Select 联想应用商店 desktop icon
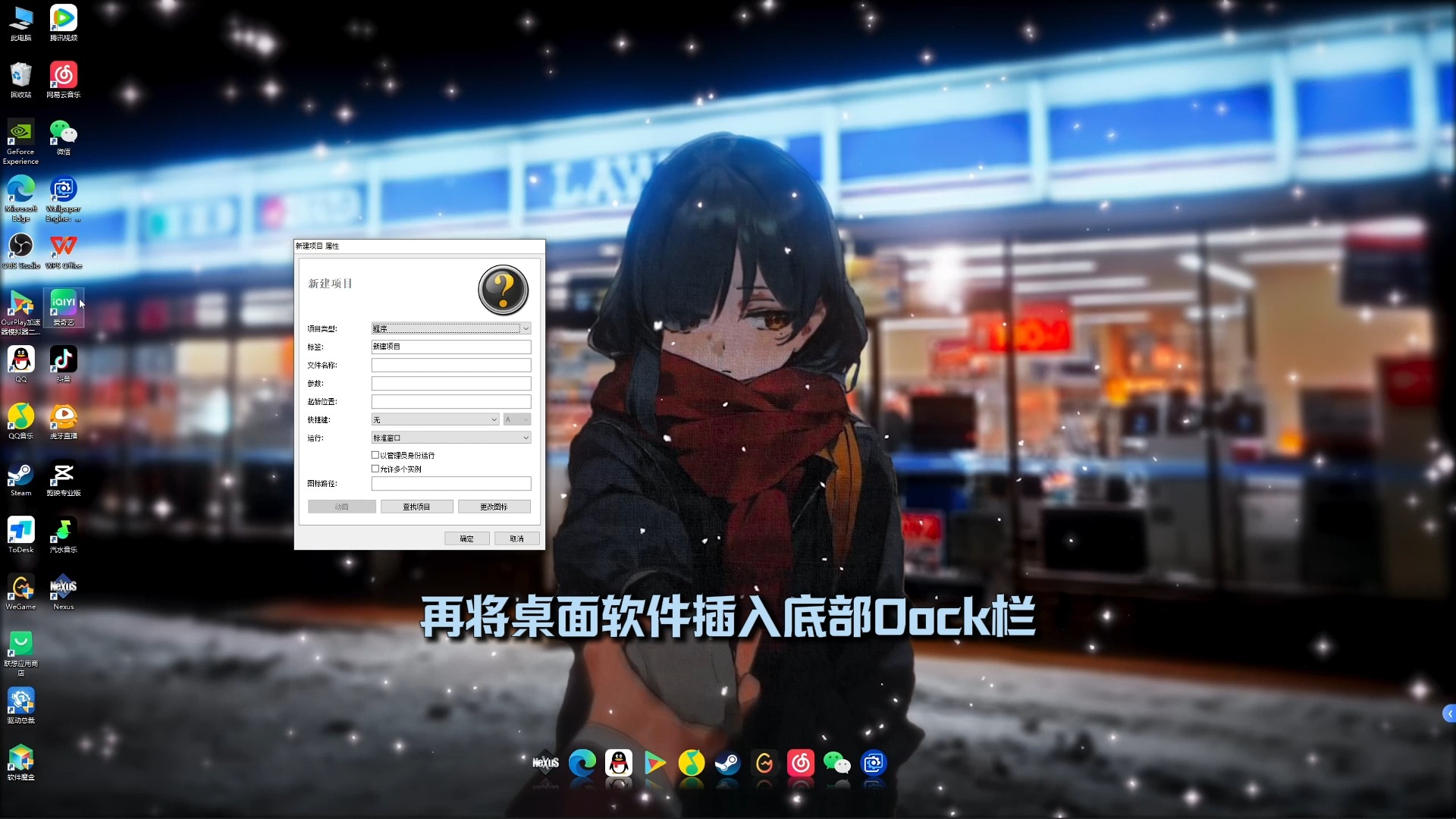Viewport: 1456px width, 819px height. 21,654
